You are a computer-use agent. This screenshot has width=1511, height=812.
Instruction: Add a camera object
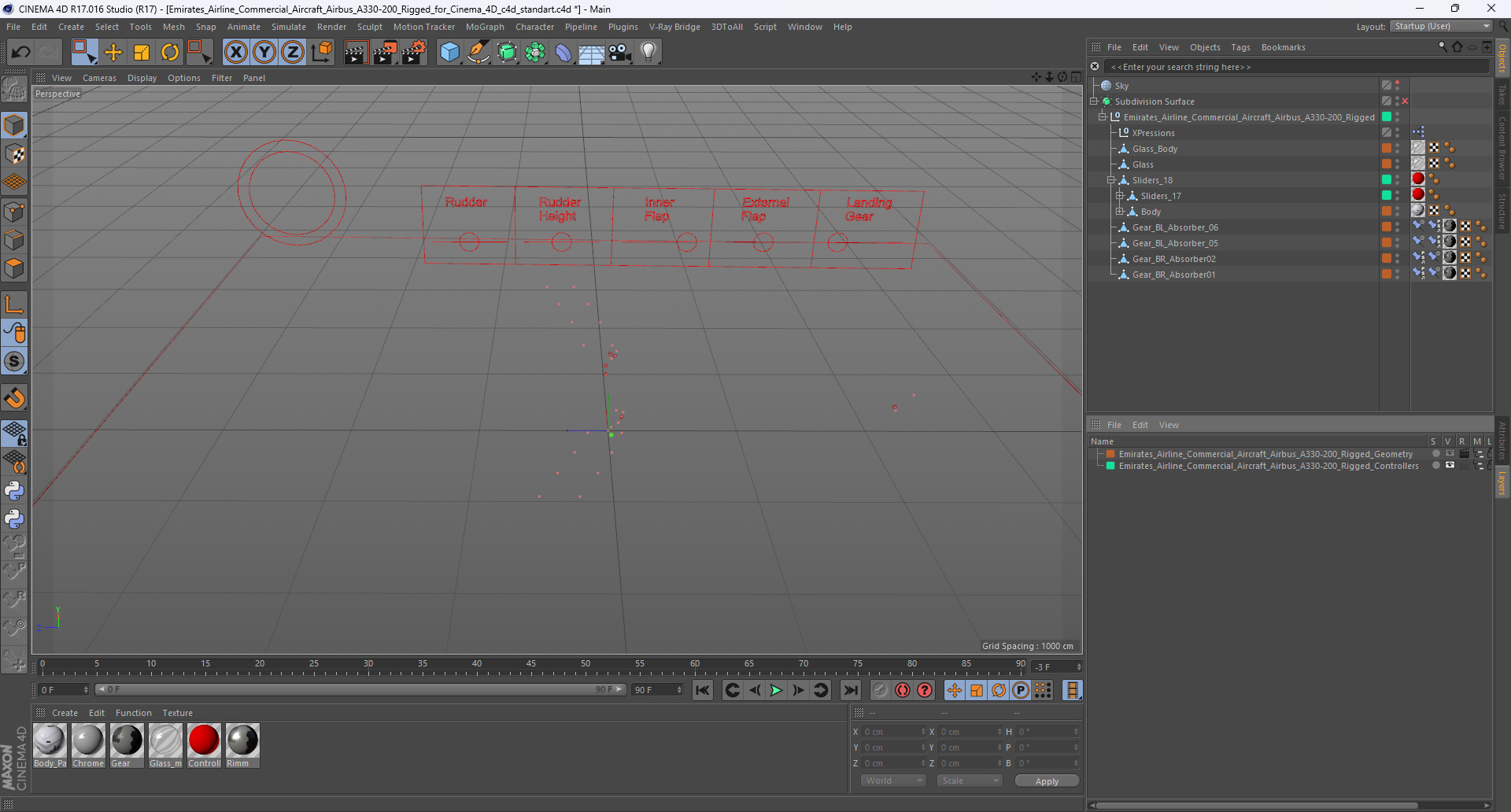pos(620,53)
